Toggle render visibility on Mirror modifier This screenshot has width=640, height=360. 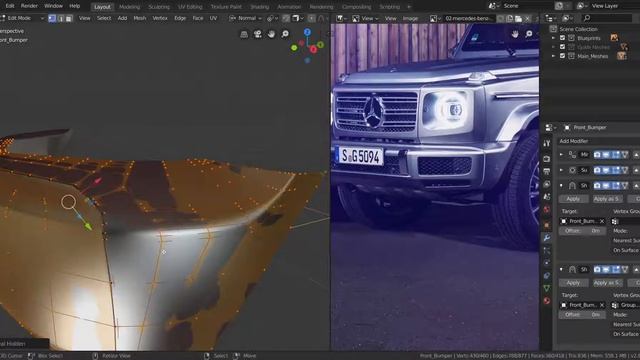597,155
